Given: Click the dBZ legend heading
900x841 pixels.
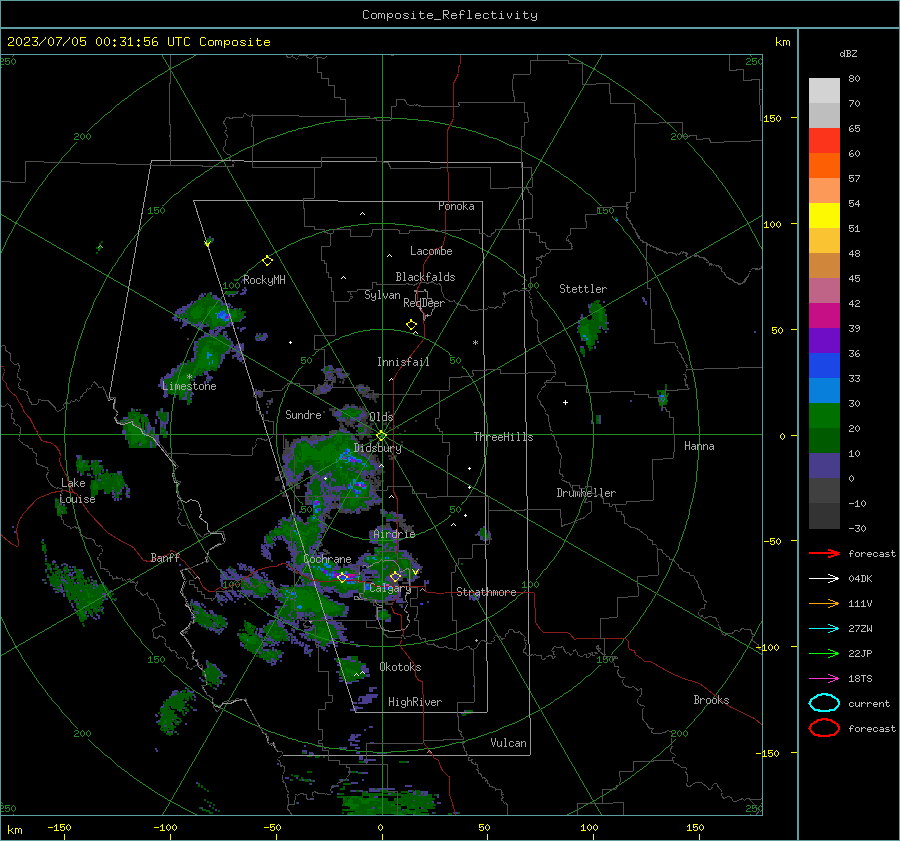Looking at the screenshot, I should pyautogui.click(x=848, y=54).
